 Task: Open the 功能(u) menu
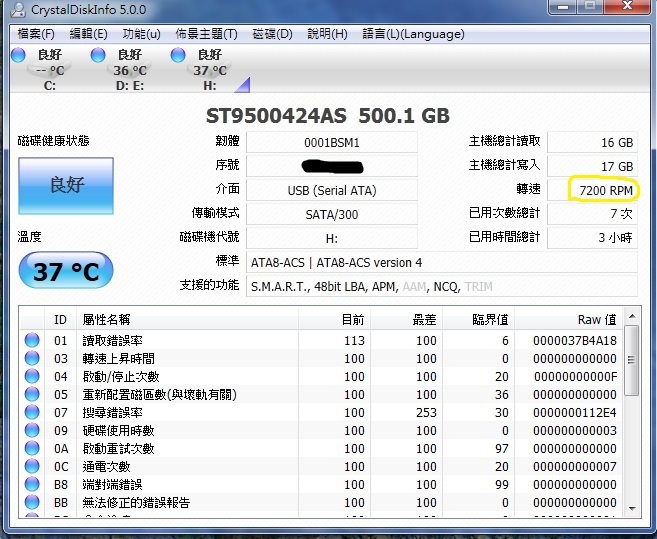coord(142,34)
